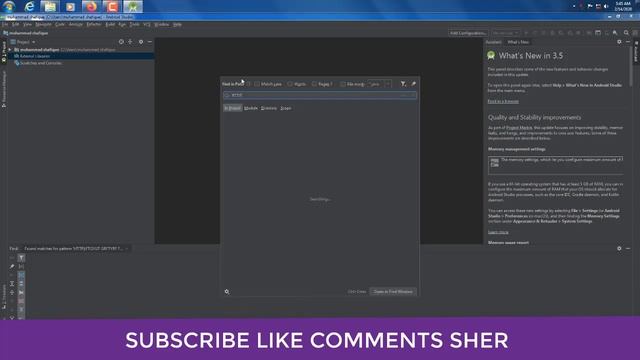This screenshot has height=360, width=640.
Task: Click the search everywhere magnifier in main toolbar
Action: click(626, 33)
